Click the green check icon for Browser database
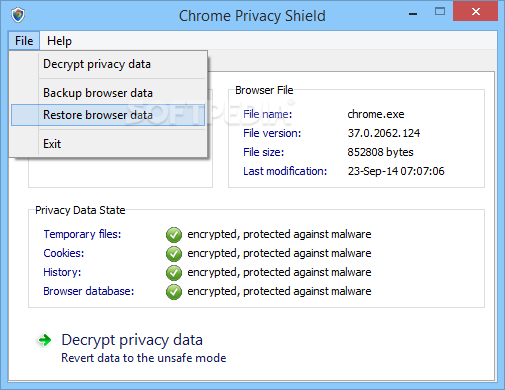Image resolution: width=505 pixels, height=390 pixels. [174, 292]
